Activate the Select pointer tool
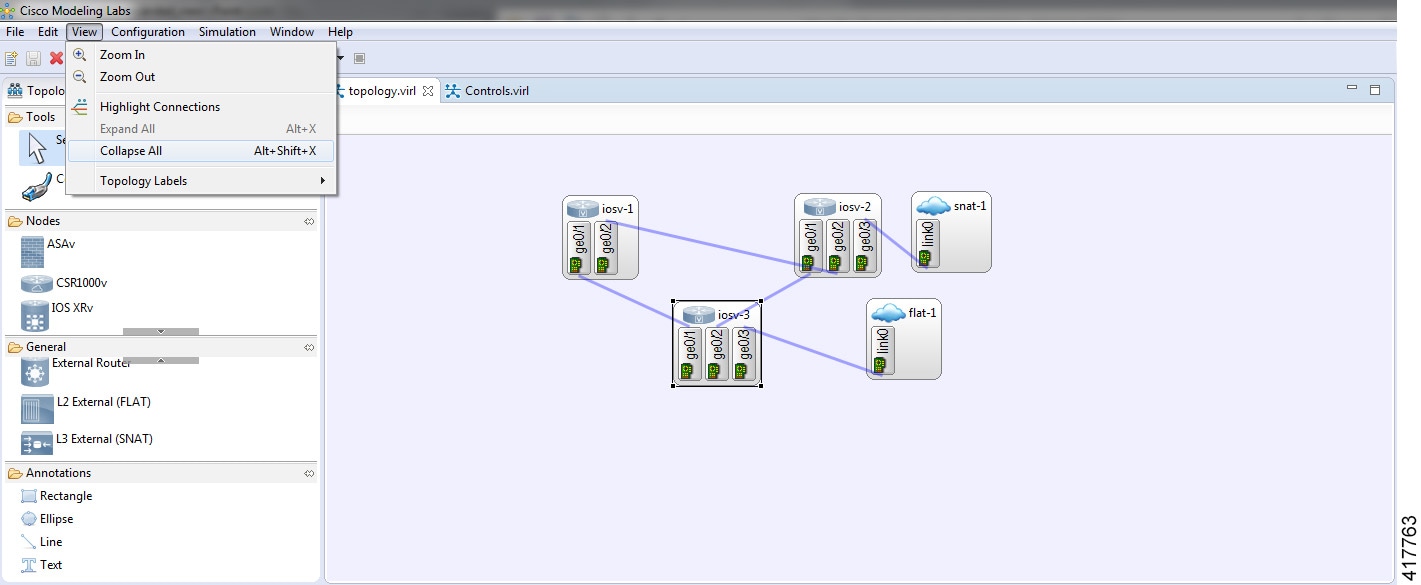 pyautogui.click(x=40, y=148)
